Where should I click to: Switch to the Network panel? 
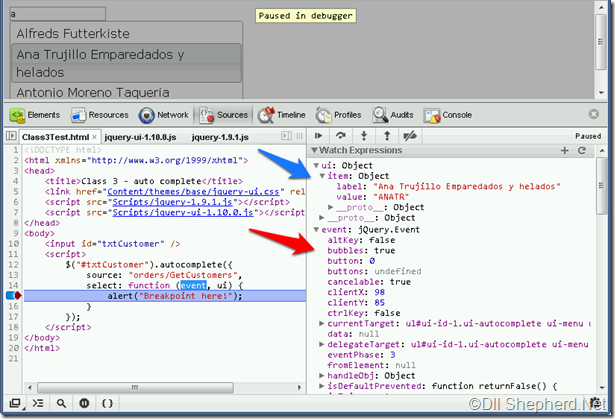point(164,115)
